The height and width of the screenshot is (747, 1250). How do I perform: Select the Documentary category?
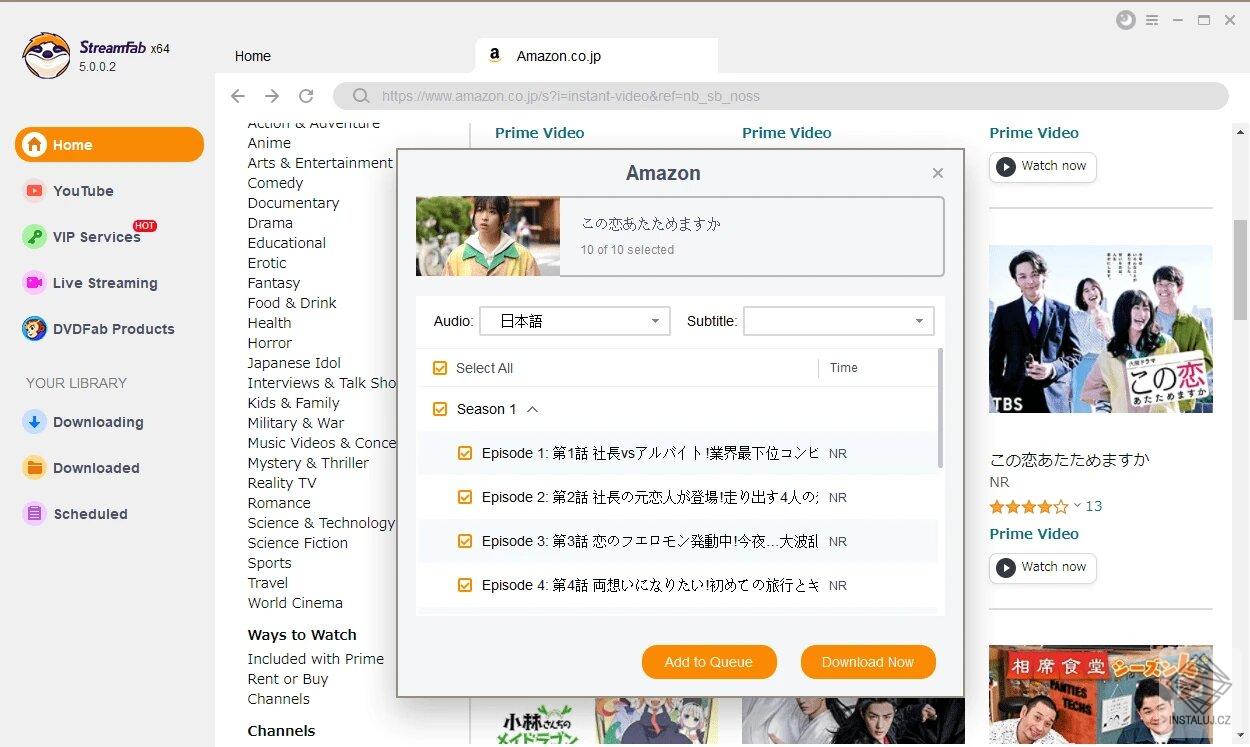coord(293,203)
